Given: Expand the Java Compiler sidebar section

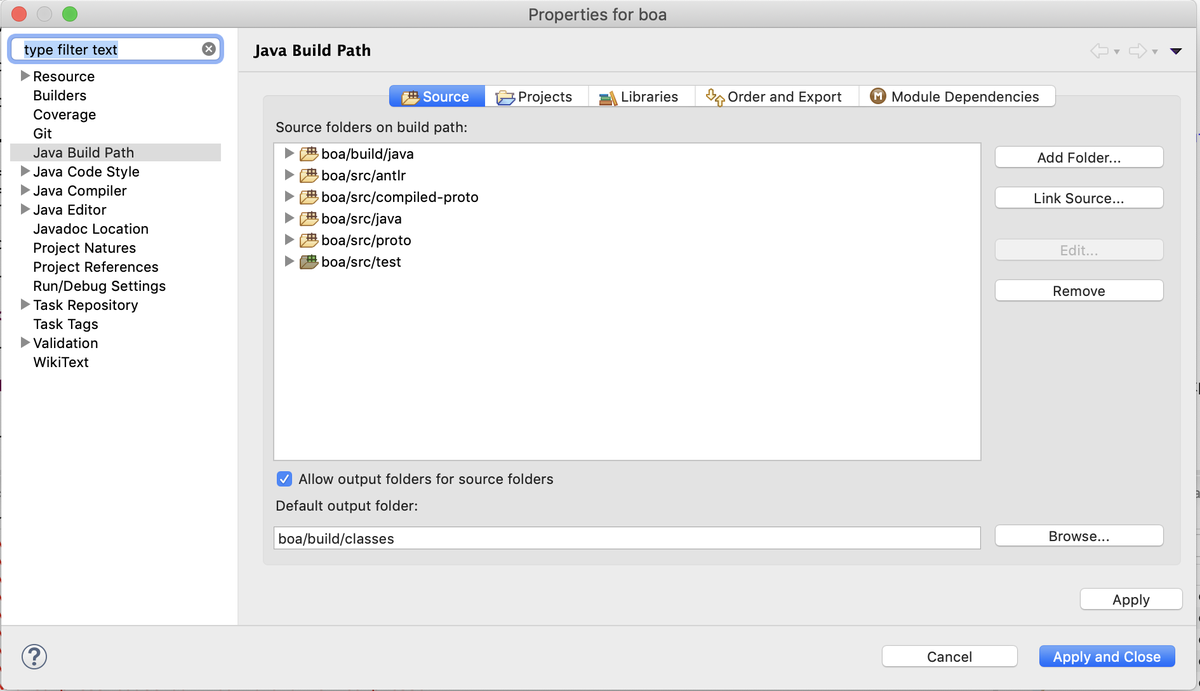Looking at the screenshot, I should tap(24, 190).
